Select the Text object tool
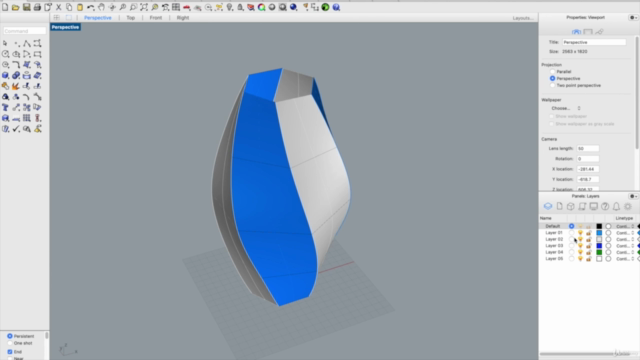Viewport: 640px width, 360px height. [5, 107]
